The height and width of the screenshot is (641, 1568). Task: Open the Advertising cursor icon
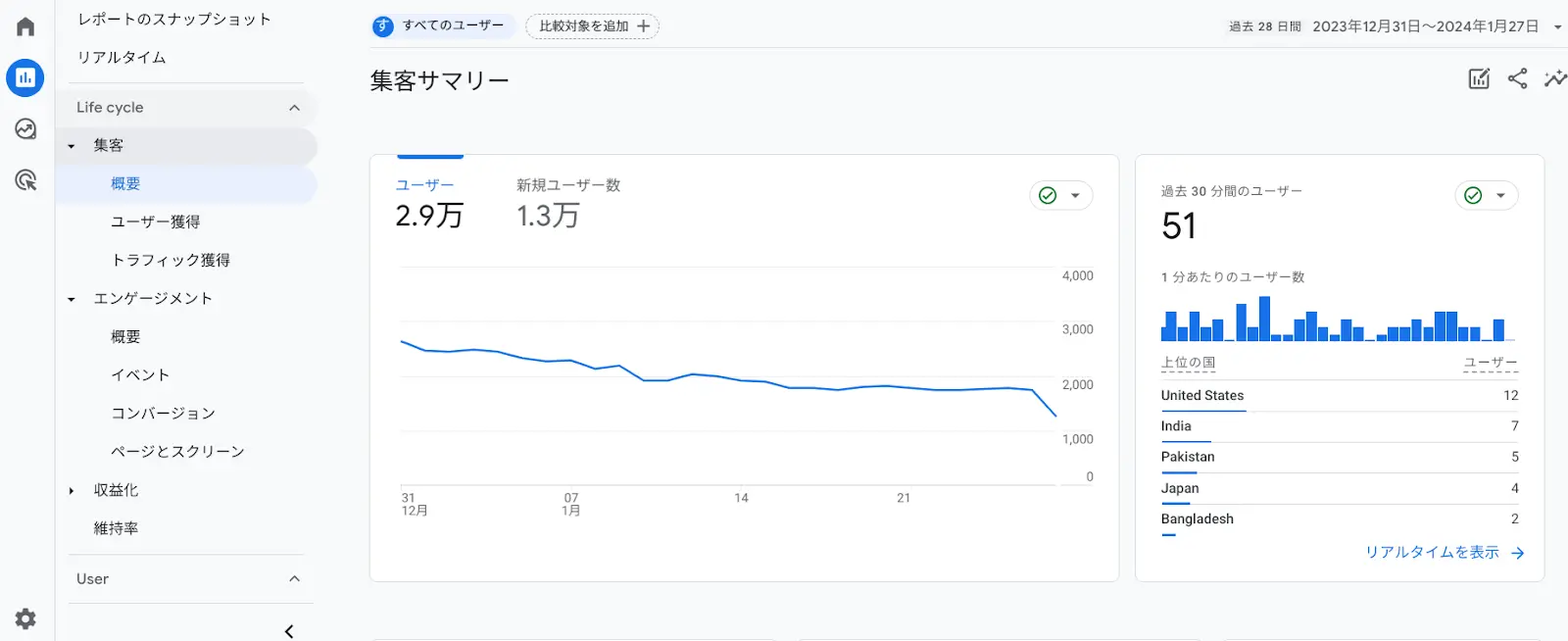point(25,180)
